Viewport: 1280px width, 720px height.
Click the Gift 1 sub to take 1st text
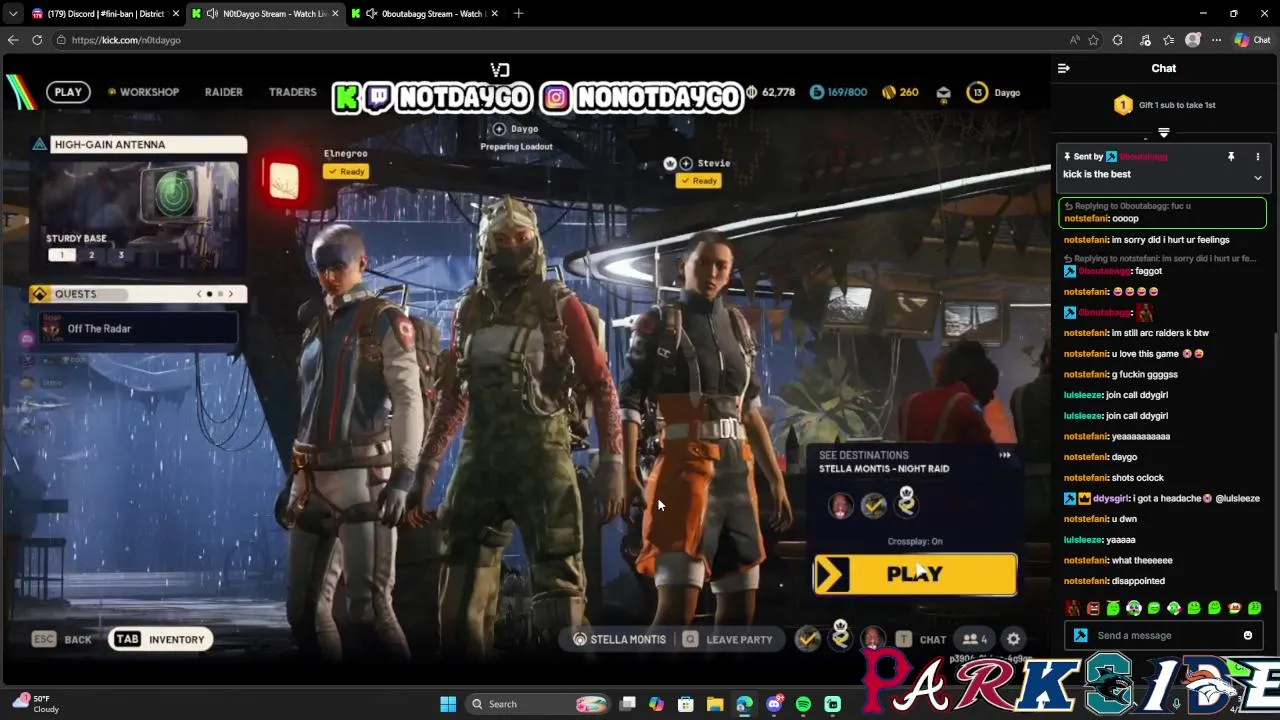pyautogui.click(x=1177, y=105)
